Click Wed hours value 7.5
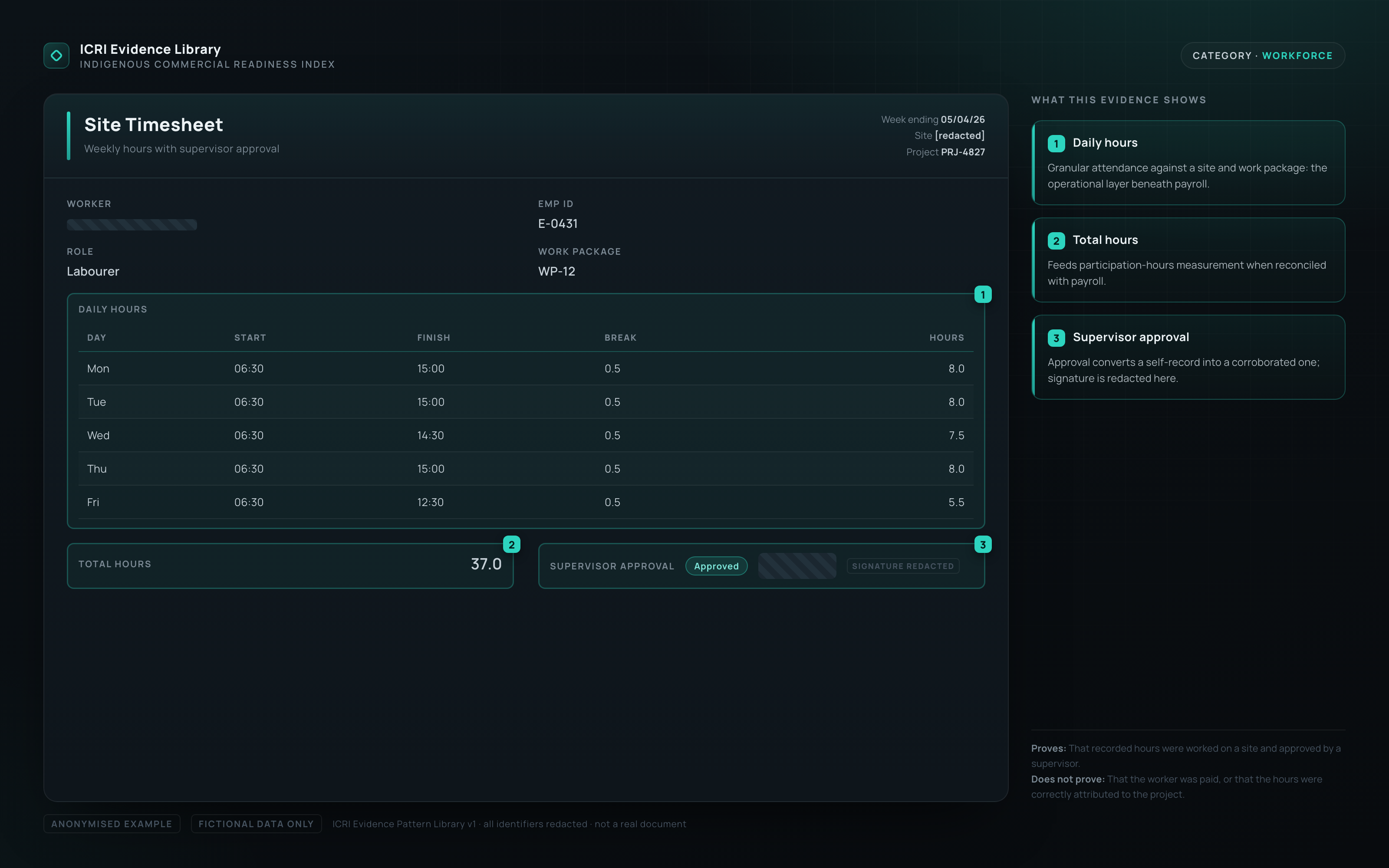The height and width of the screenshot is (868, 1389). click(x=956, y=435)
